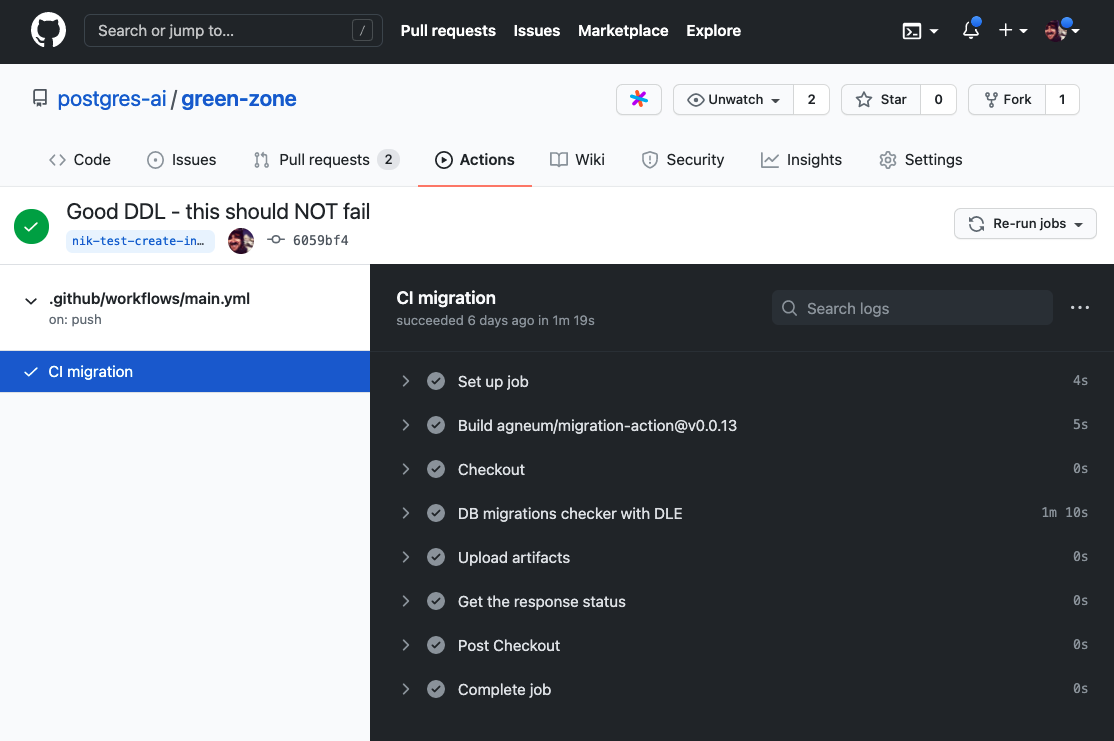Image resolution: width=1114 pixels, height=741 pixels.
Task: Expand the Checkout step
Action: [x=406, y=470]
